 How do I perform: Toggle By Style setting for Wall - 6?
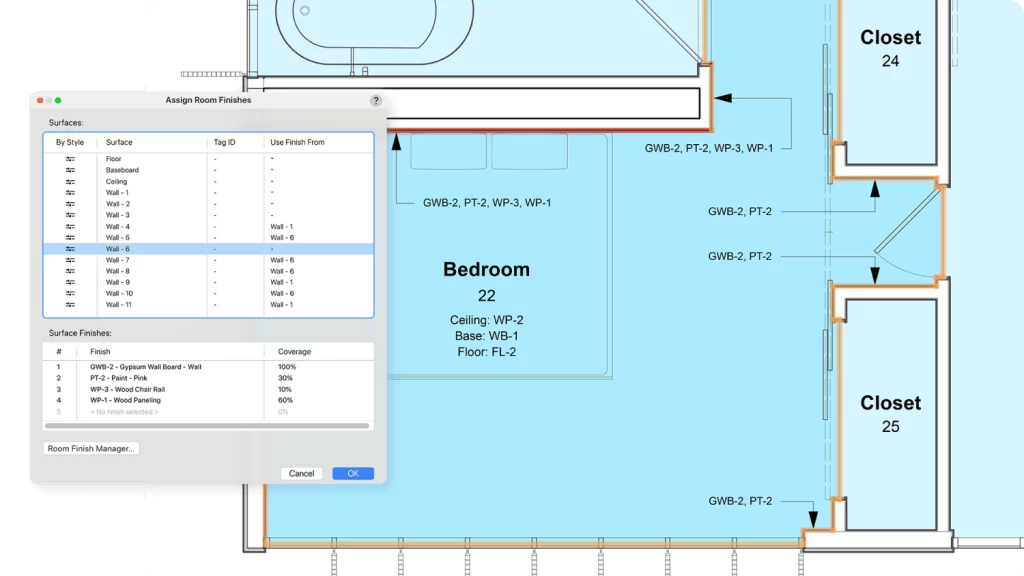pyautogui.click(x=71, y=249)
